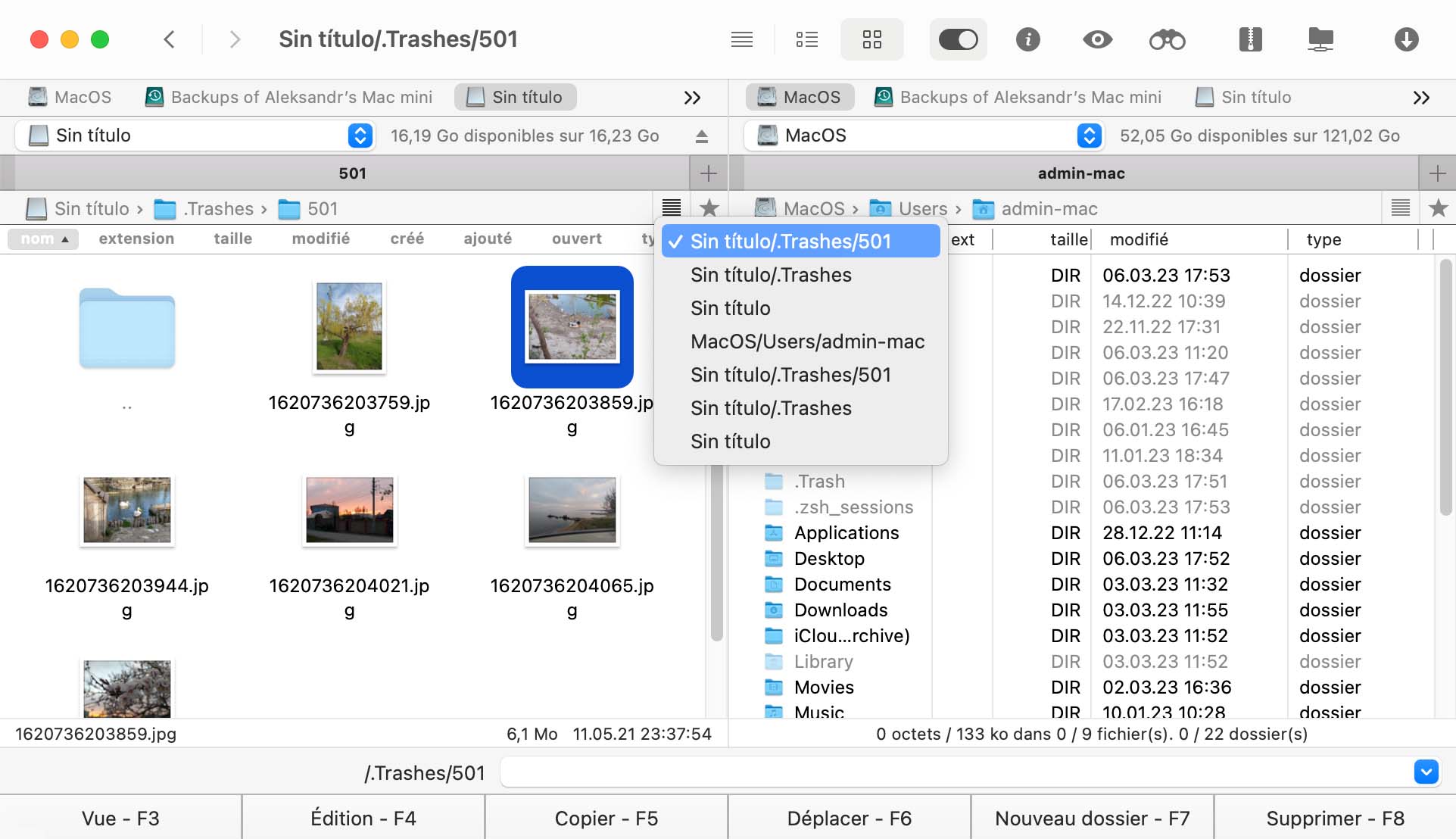Viewport: 1456px width, 839px height.
Task: Select Sin título menu entry
Action: click(730, 307)
